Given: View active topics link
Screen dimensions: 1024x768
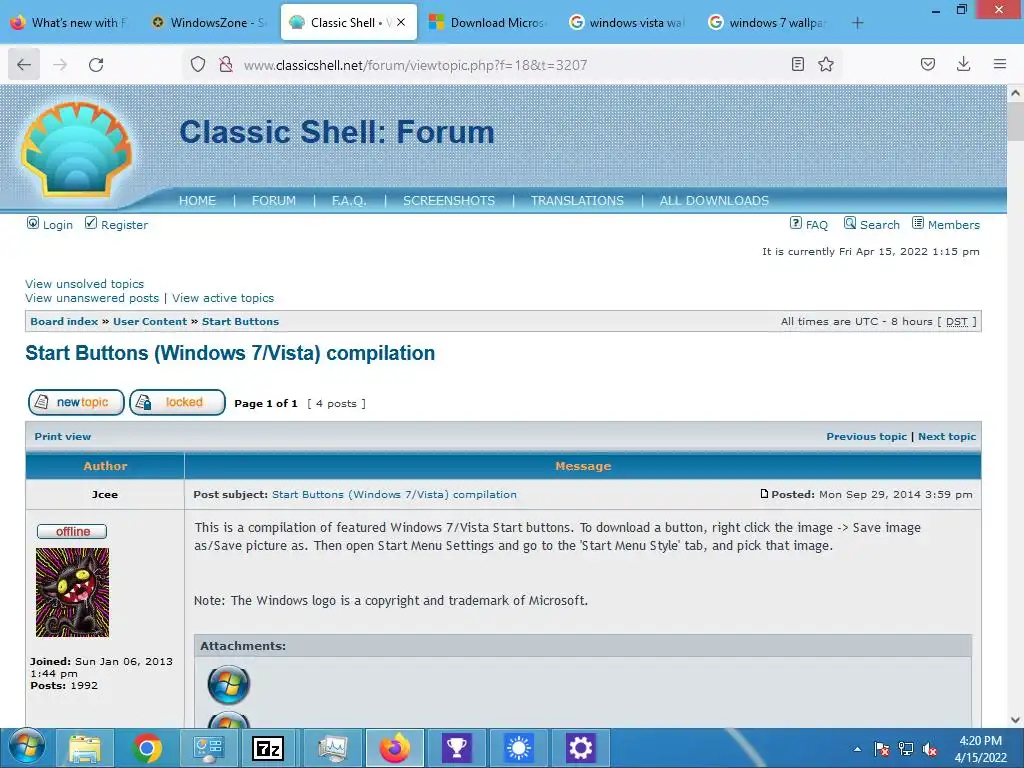Looking at the screenshot, I should pos(223,298).
